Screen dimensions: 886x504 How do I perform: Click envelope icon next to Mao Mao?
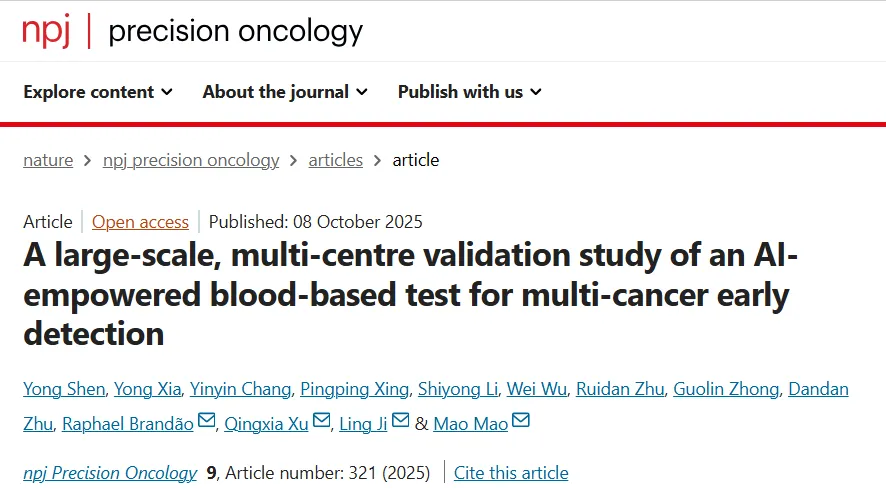521,422
